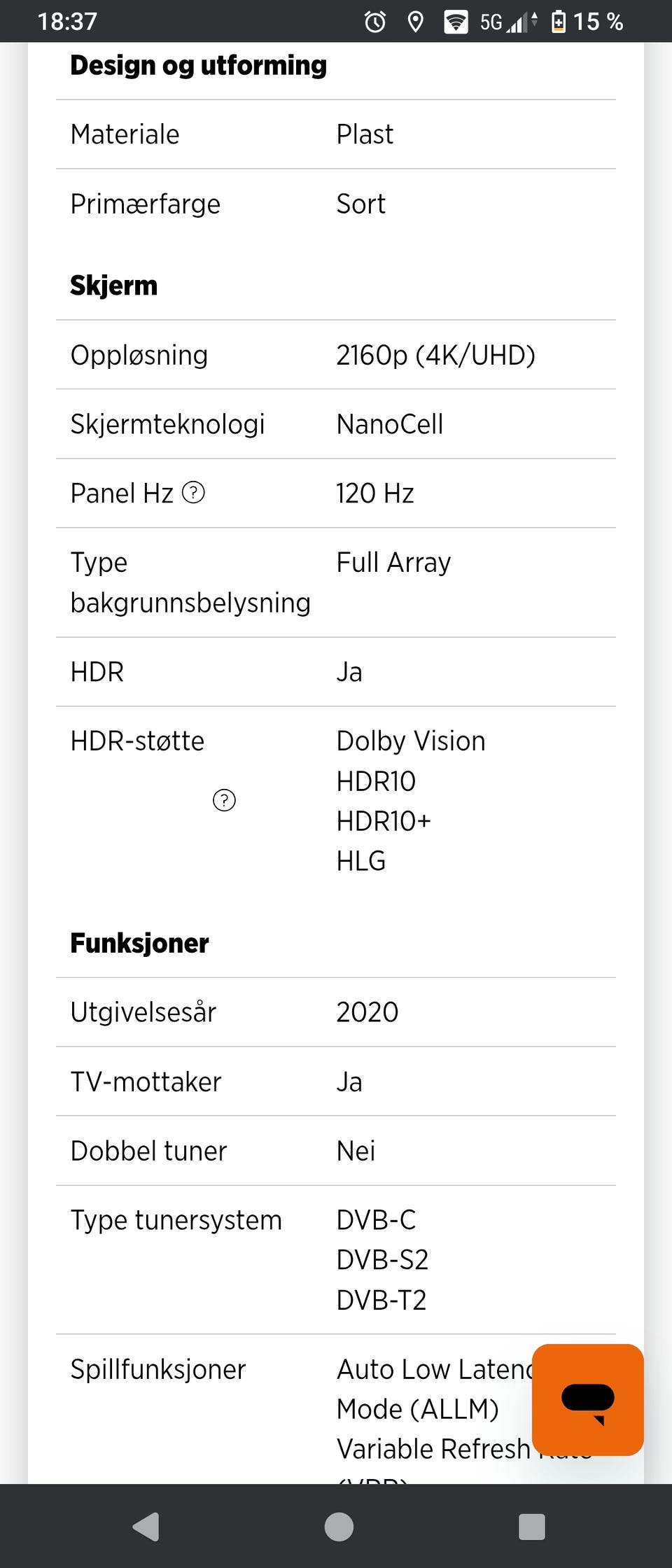Tap the clock showing 18:37

coord(67,22)
